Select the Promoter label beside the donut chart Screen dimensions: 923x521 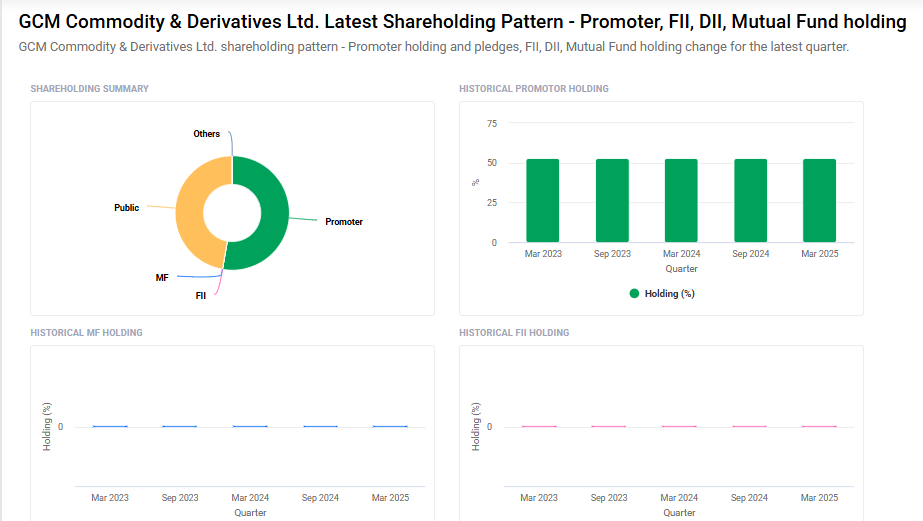[x=344, y=222]
